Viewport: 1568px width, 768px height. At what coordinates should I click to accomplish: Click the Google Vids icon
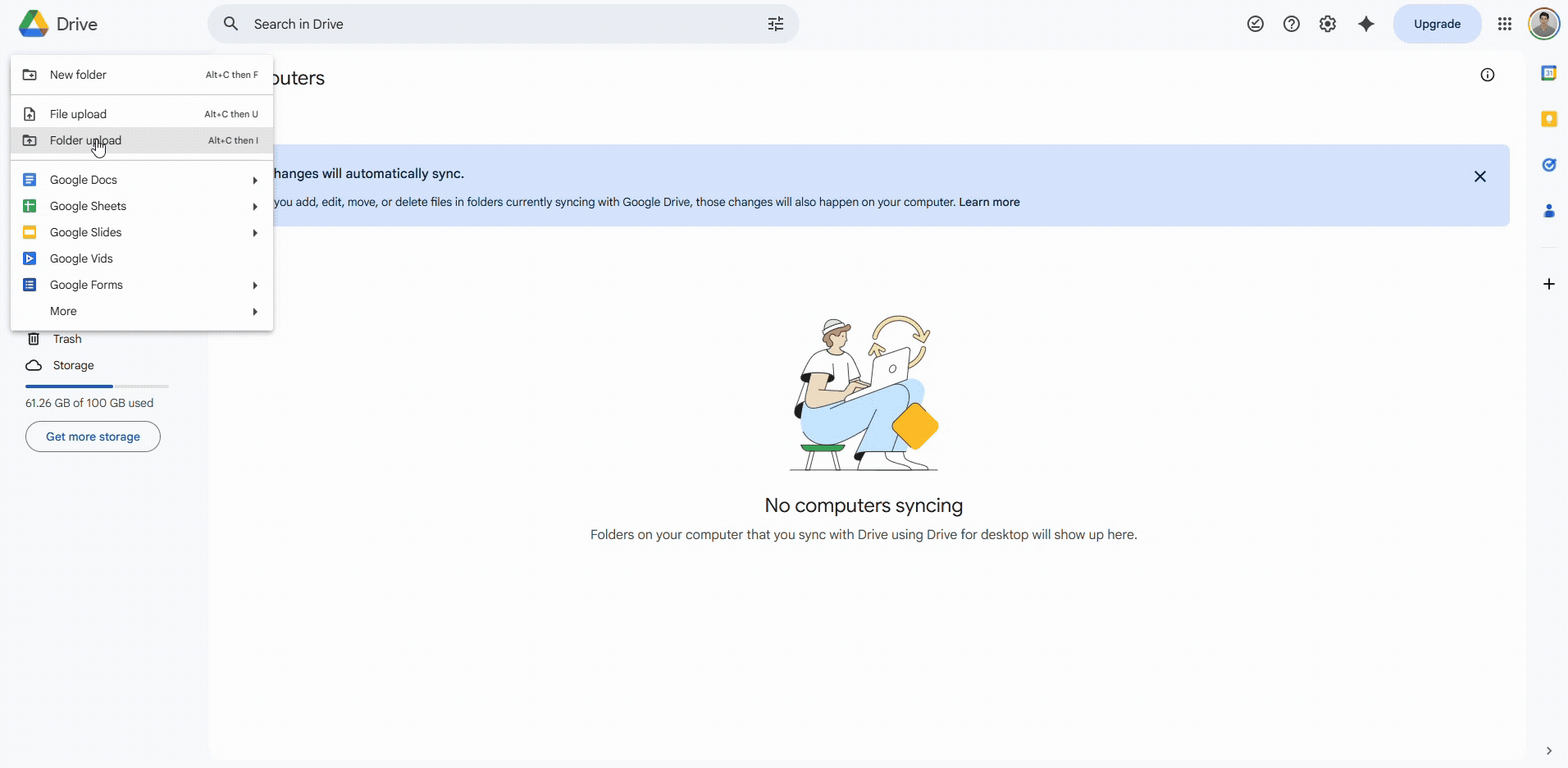(30, 258)
